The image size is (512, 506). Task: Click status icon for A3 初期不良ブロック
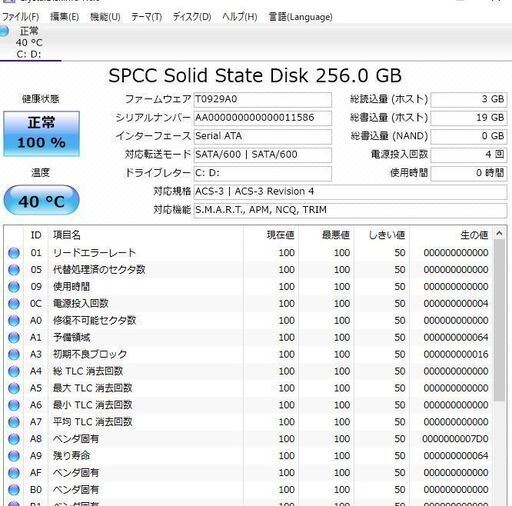[x=14, y=354]
